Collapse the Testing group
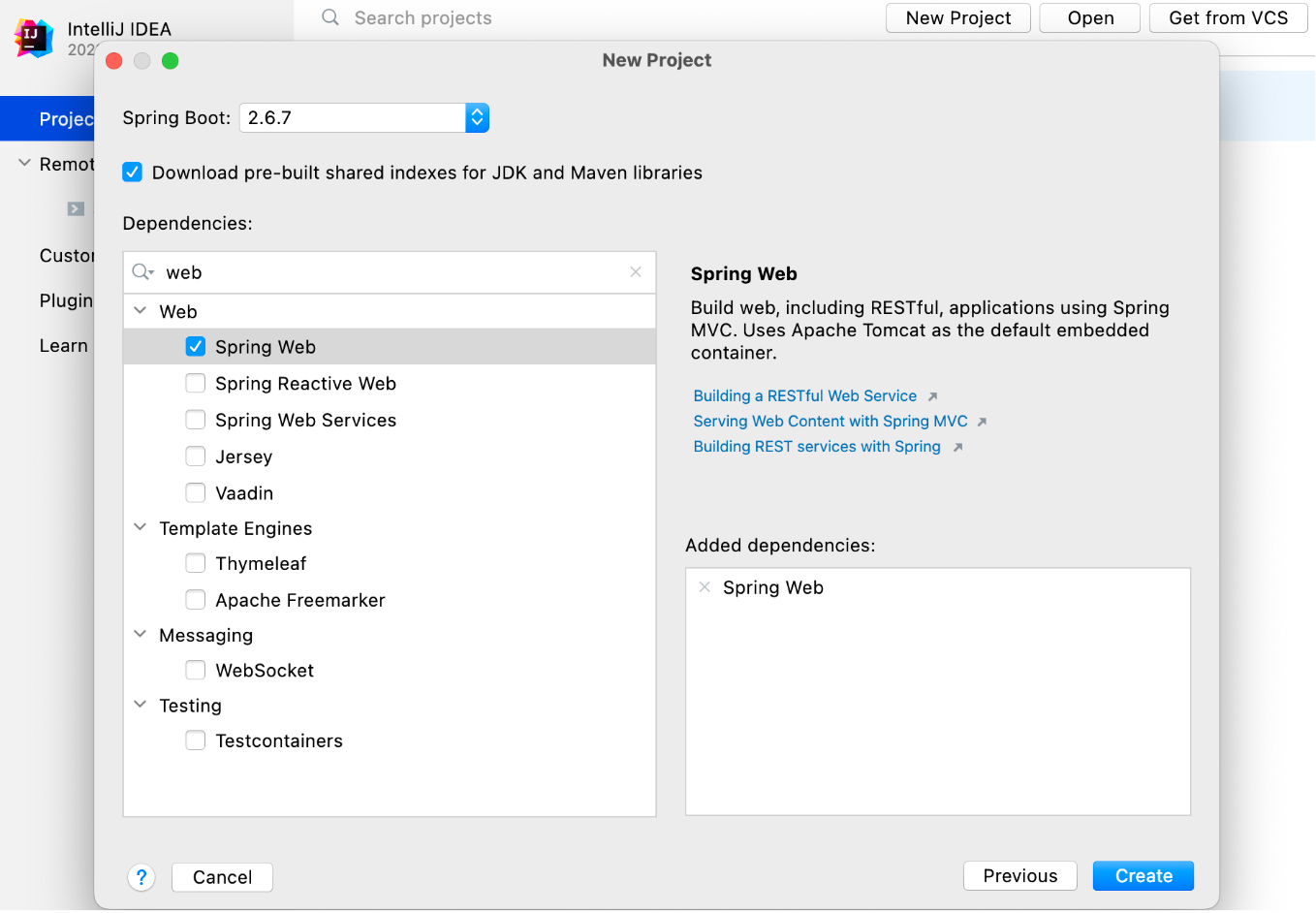 (x=141, y=705)
